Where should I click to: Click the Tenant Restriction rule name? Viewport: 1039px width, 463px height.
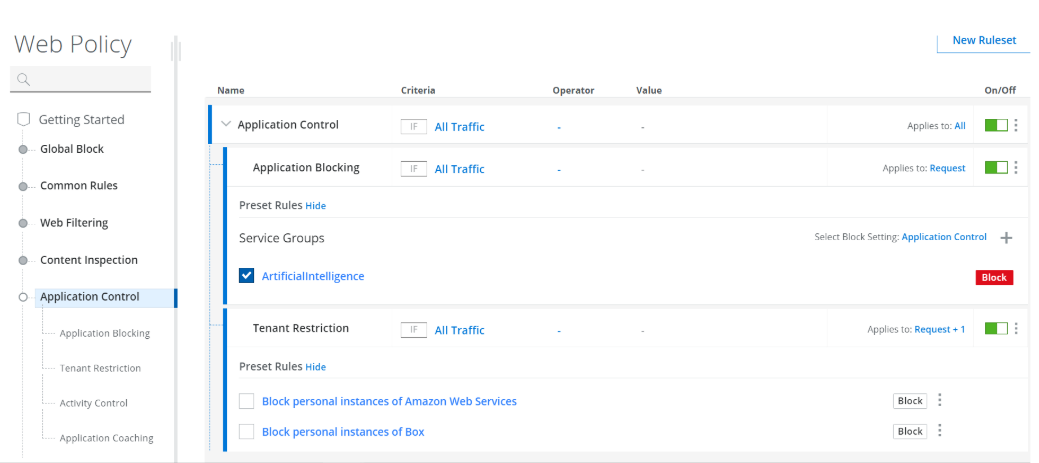pyautogui.click(x=301, y=329)
